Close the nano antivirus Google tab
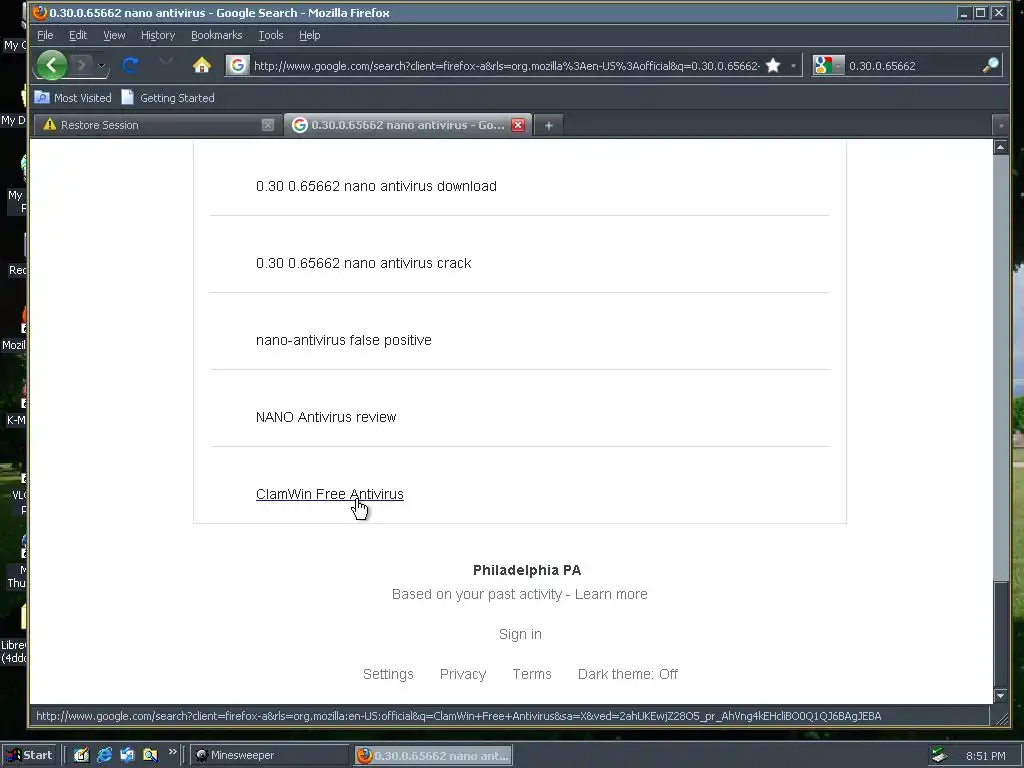 [518, 125]
